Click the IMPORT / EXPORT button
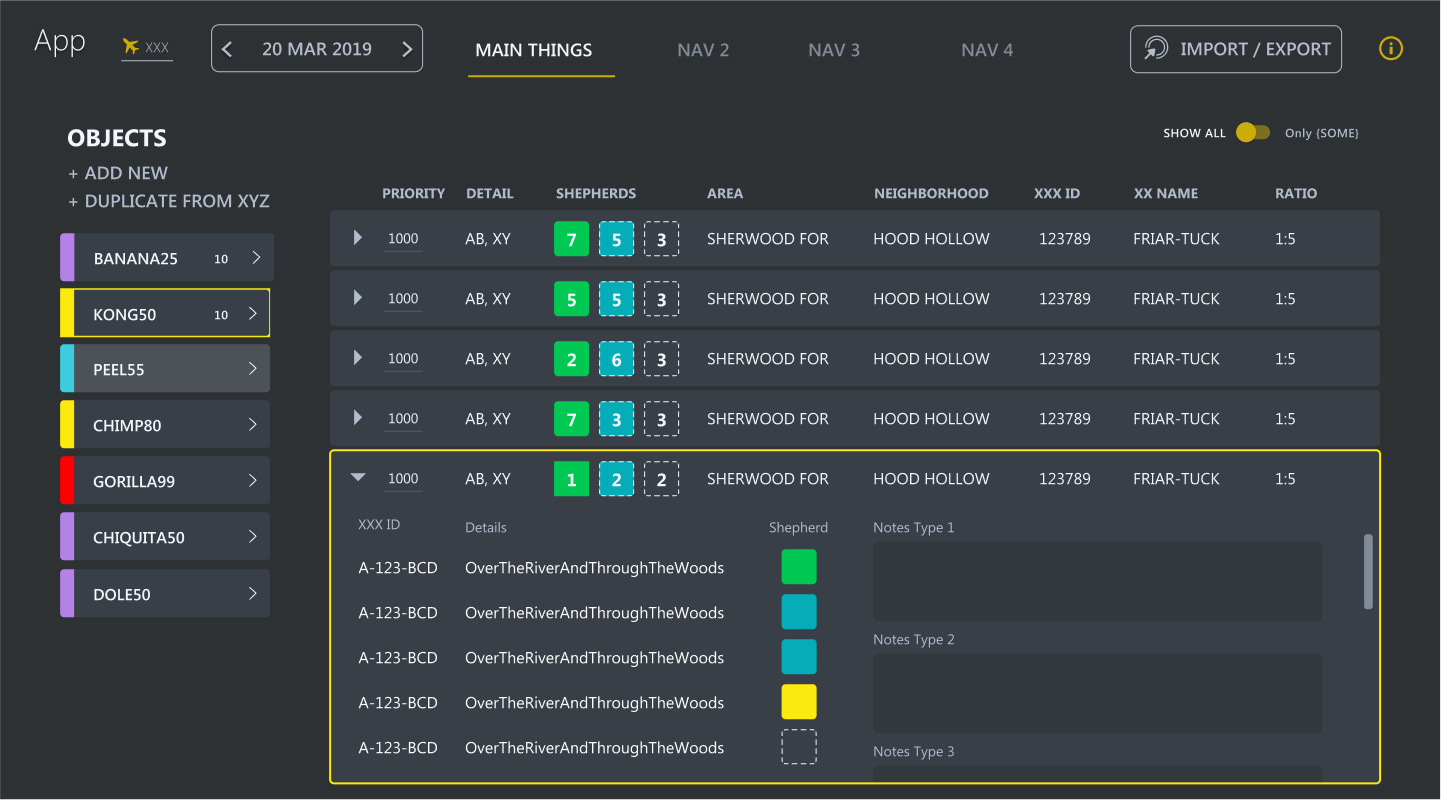 click(1236, 49)
